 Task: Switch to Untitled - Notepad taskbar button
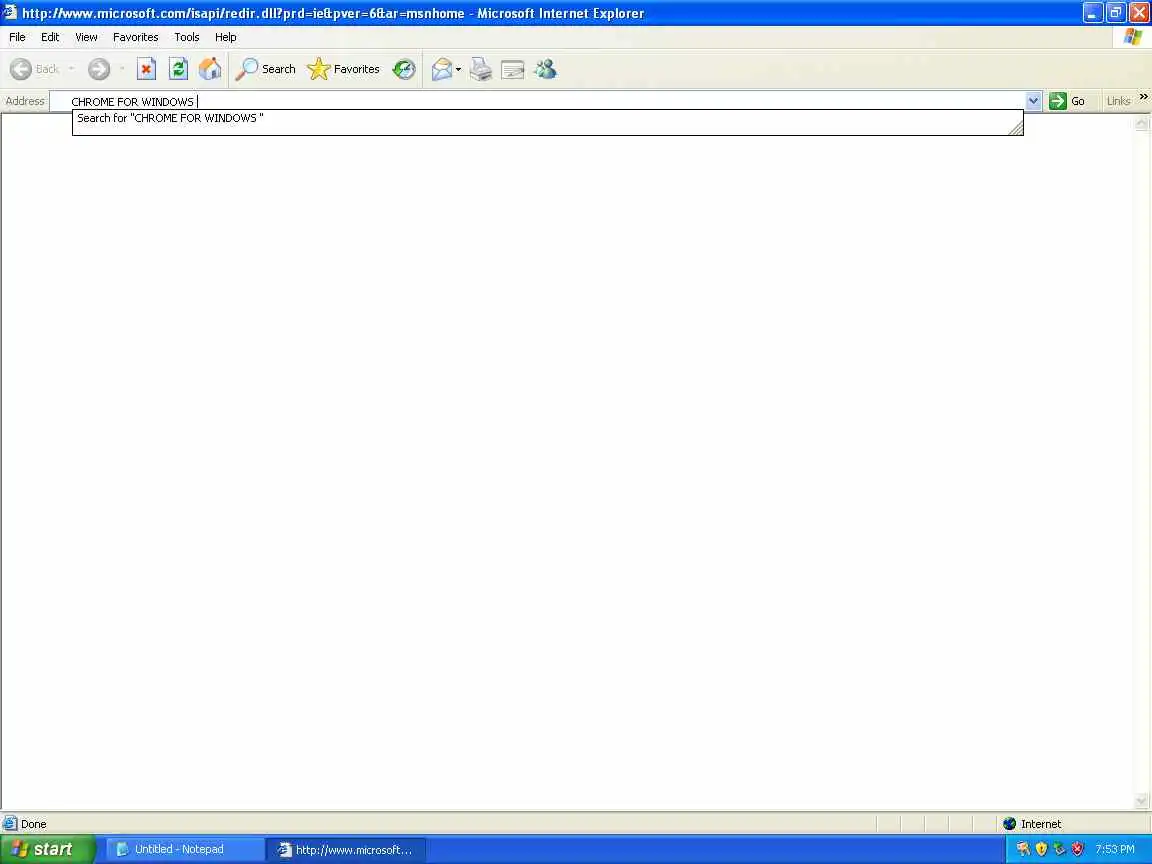coord(185,849)
